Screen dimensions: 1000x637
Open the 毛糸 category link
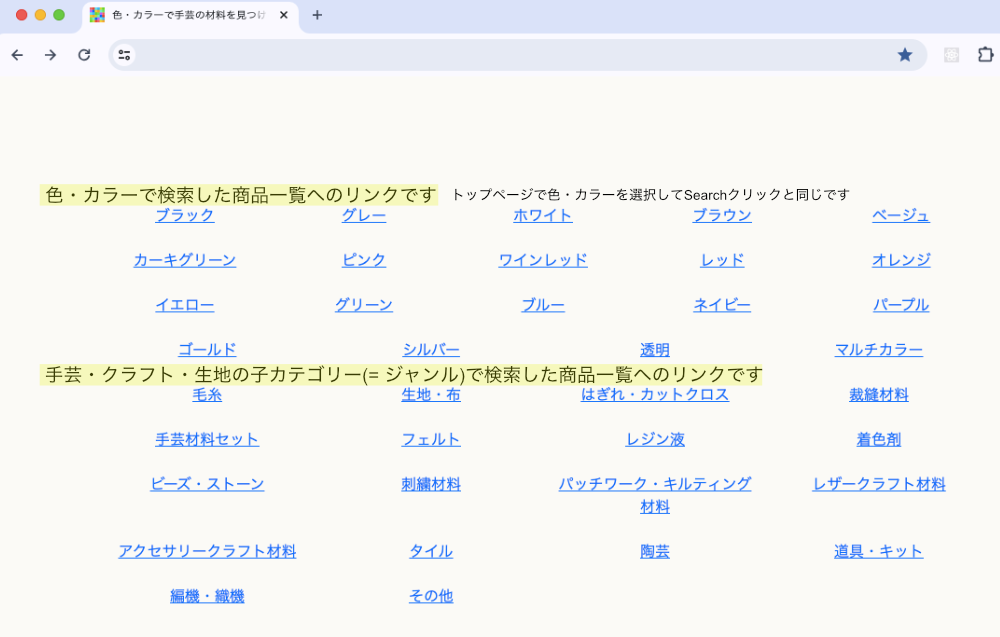click(x=207, y=395)
